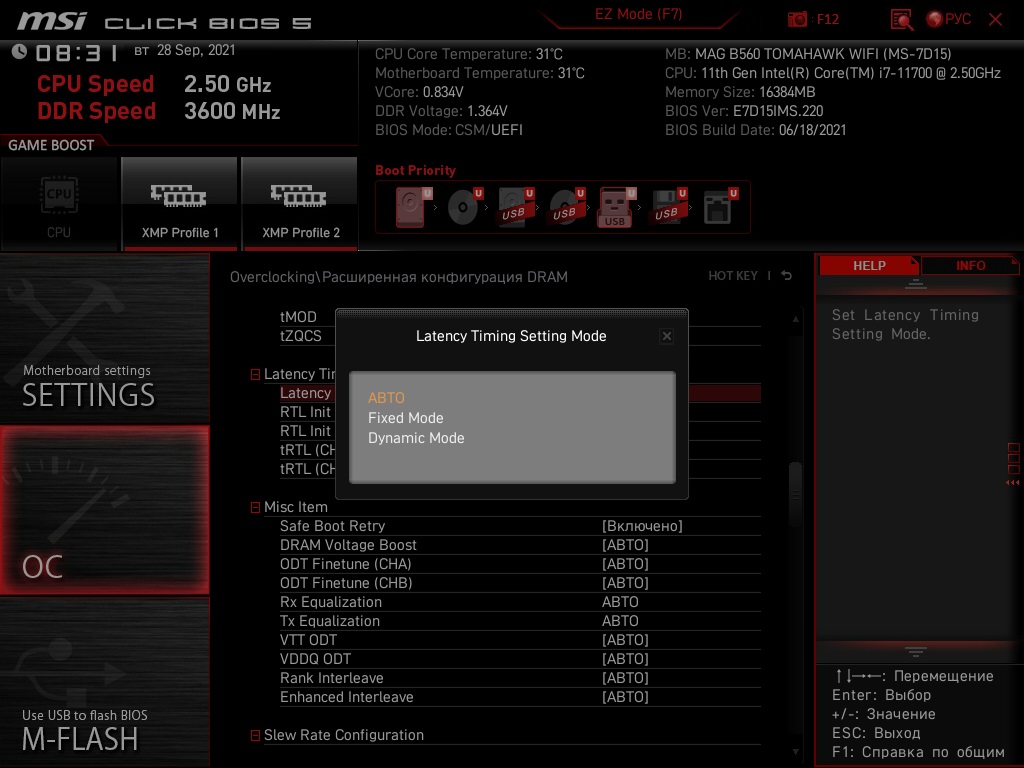Open the HELP tab
The image size is (1024, 768).
click(869, 266)
